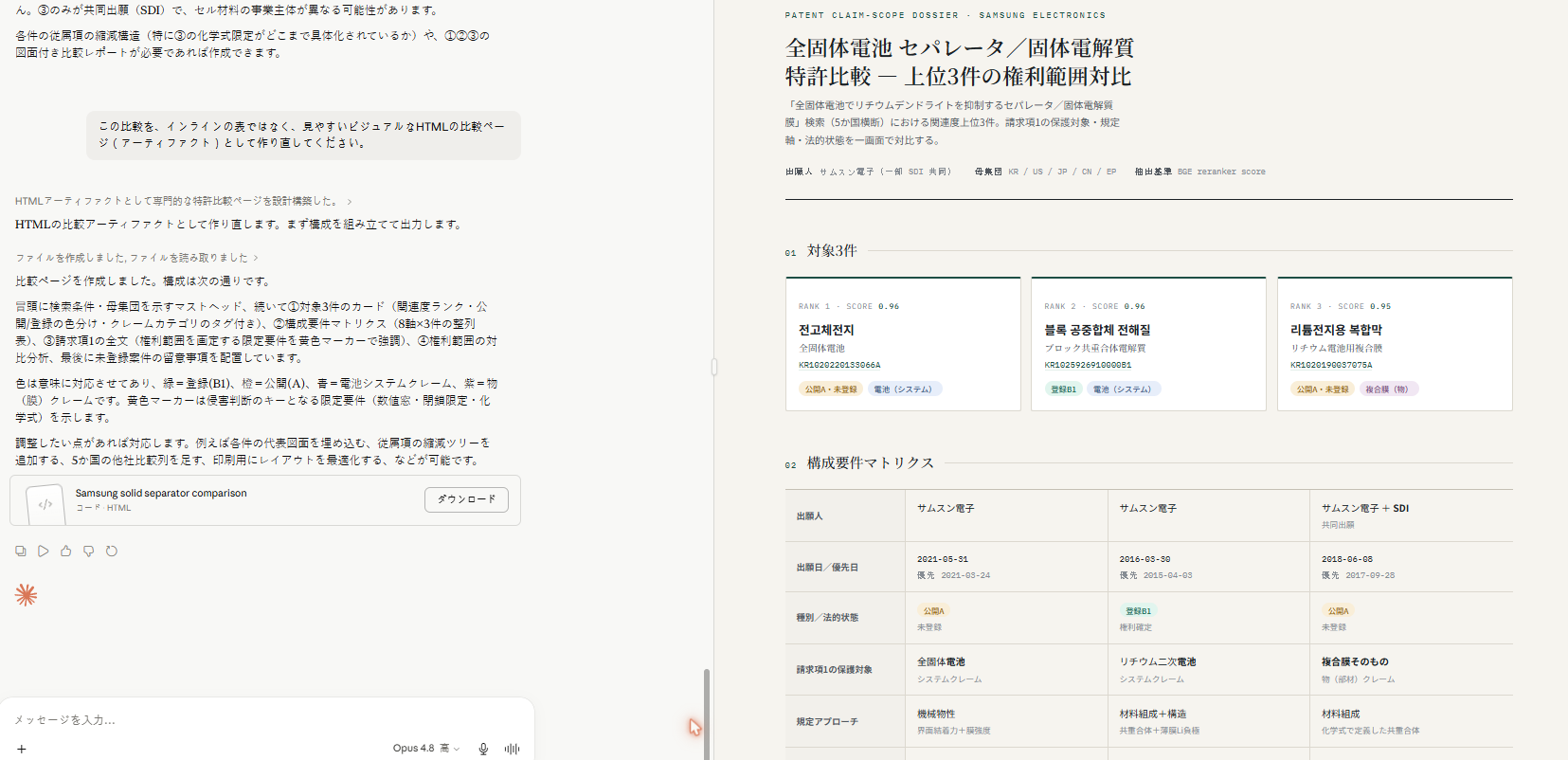1568x760 pixels.
Task: Click the page title '全固体電池 セパレータ／固体電解質'
Action: pyautogui.click(x=960, y=48)
